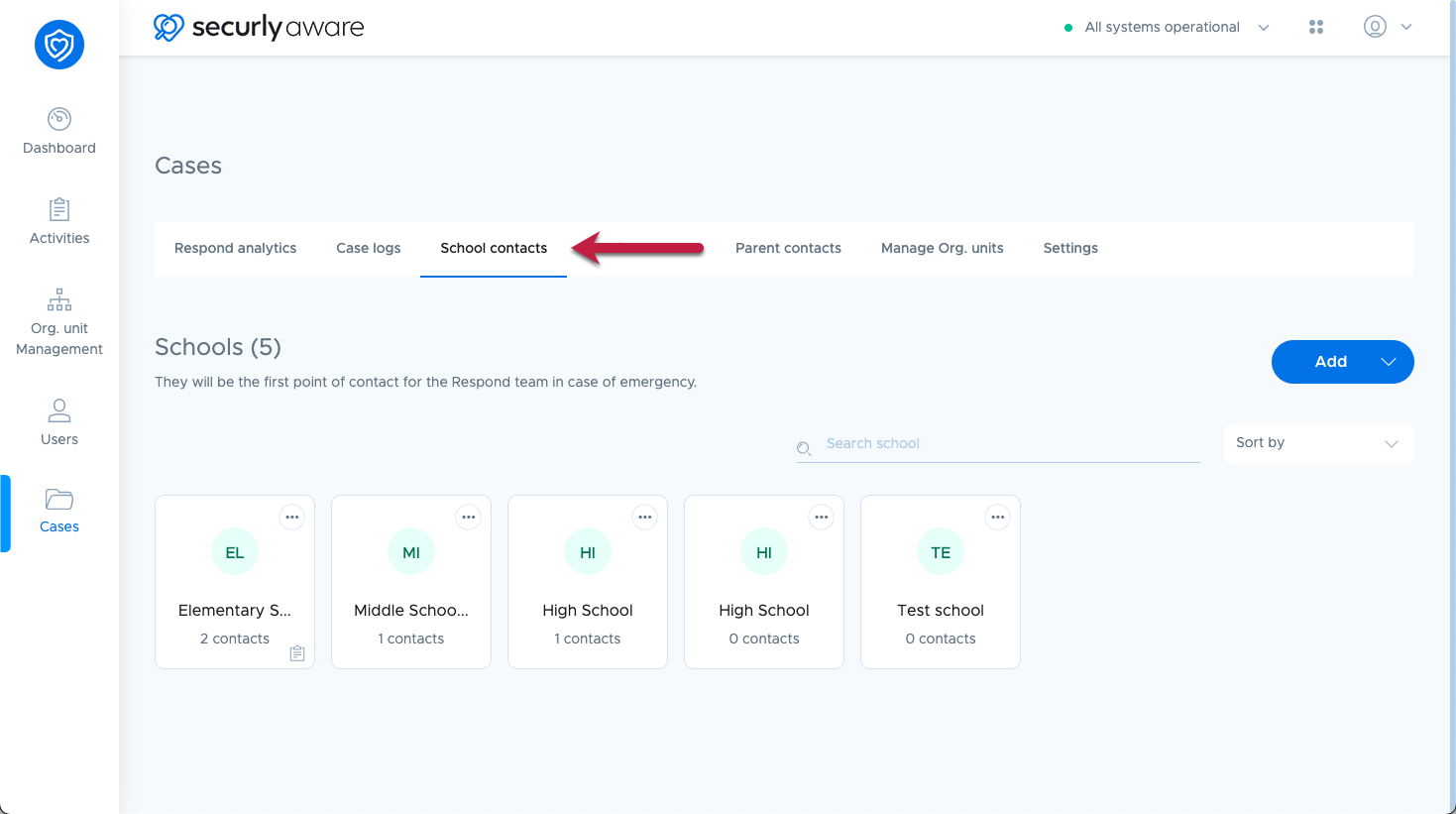1456x814 pixels.
Task: Click 0 contacts on Test school card
Action: pyautogui.click(x=941, y=639)
